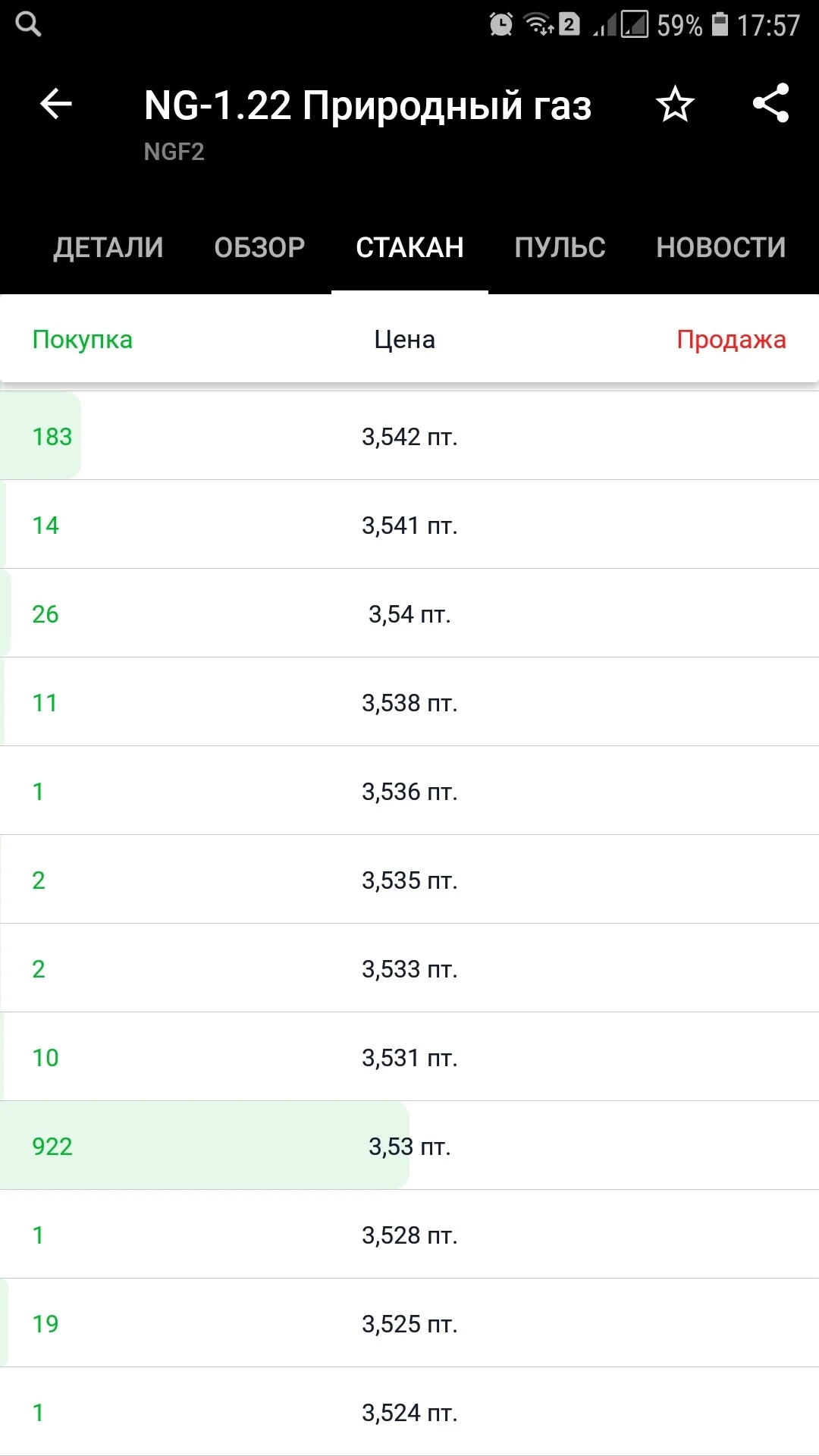Add NG-1.22 to favorites with star icon
The image size is (819, 1456).
point(675,104)
